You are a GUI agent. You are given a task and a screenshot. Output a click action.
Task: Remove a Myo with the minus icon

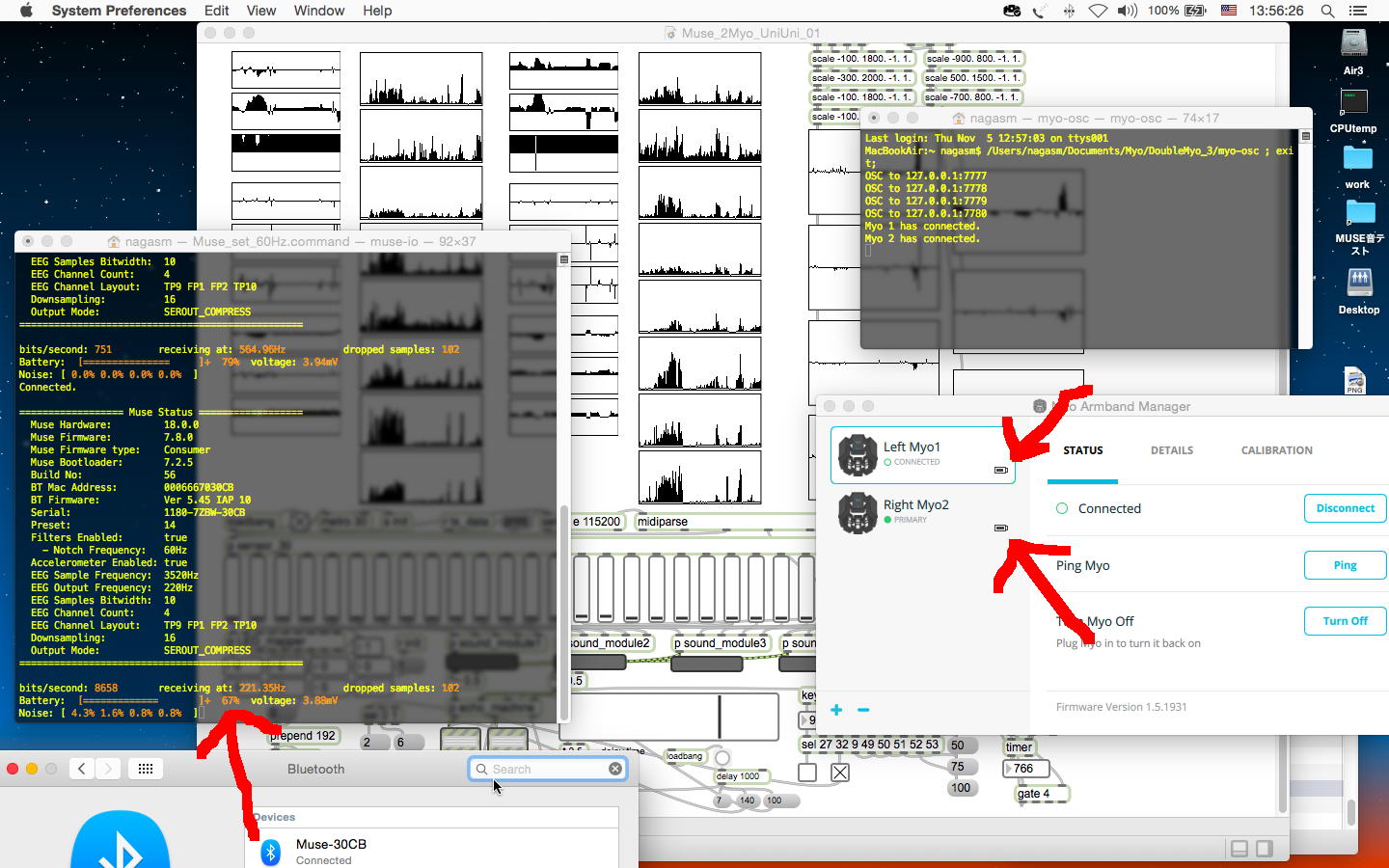pos(863,710)
